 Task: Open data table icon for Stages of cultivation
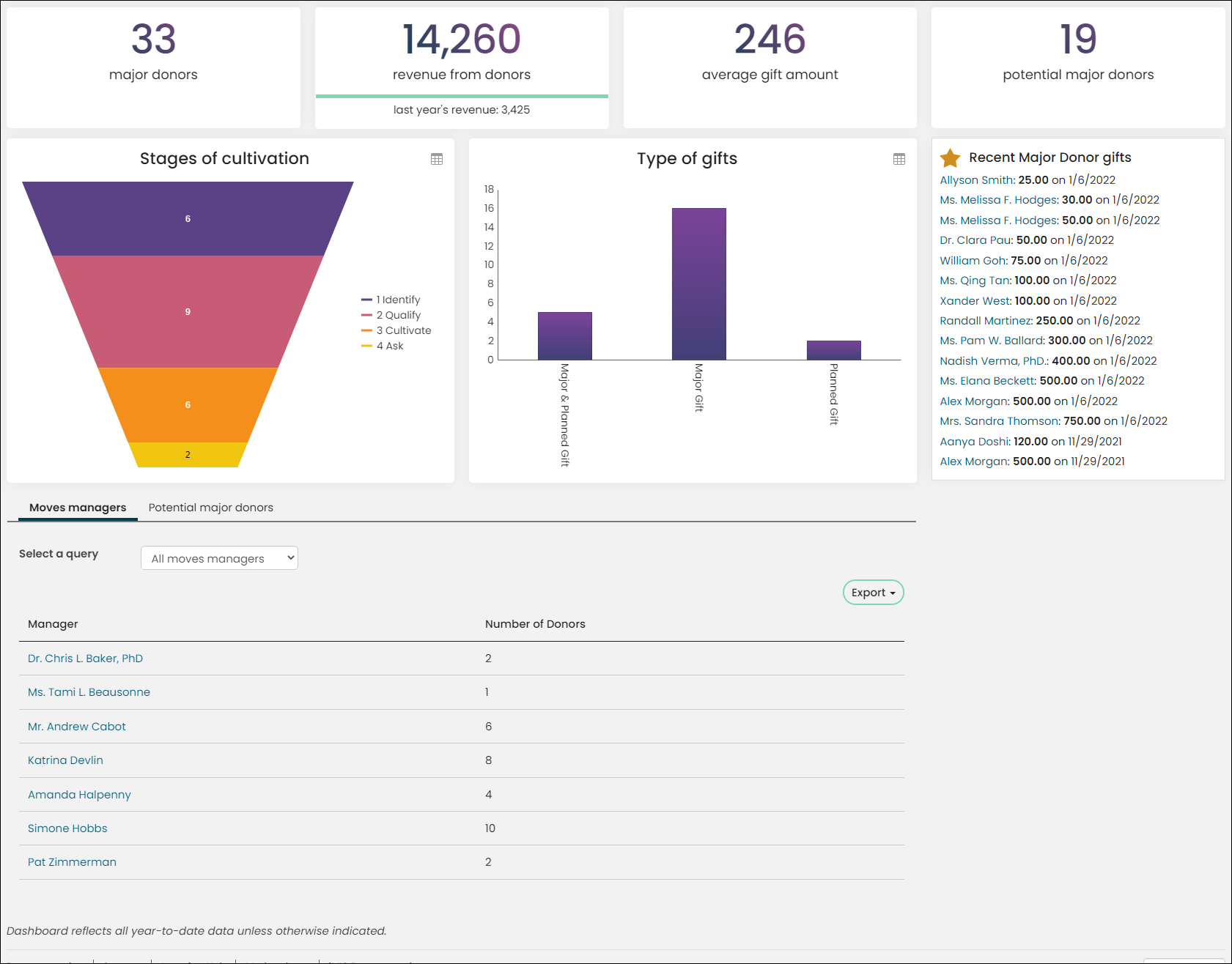(437, 159)
